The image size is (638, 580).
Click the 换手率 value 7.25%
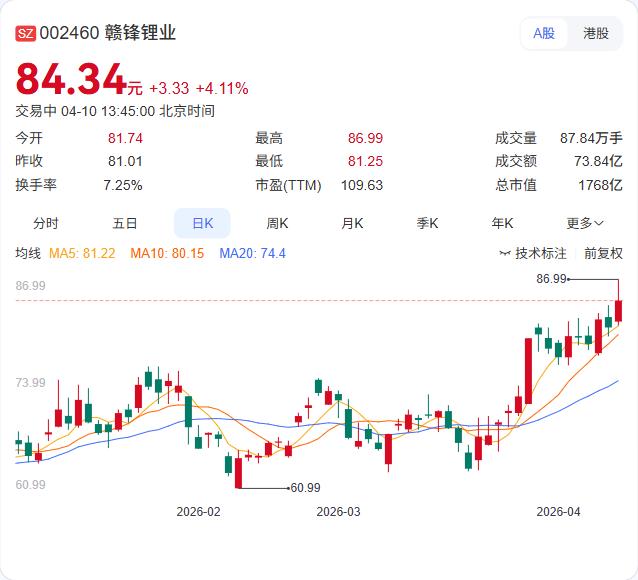click(123, 185)
